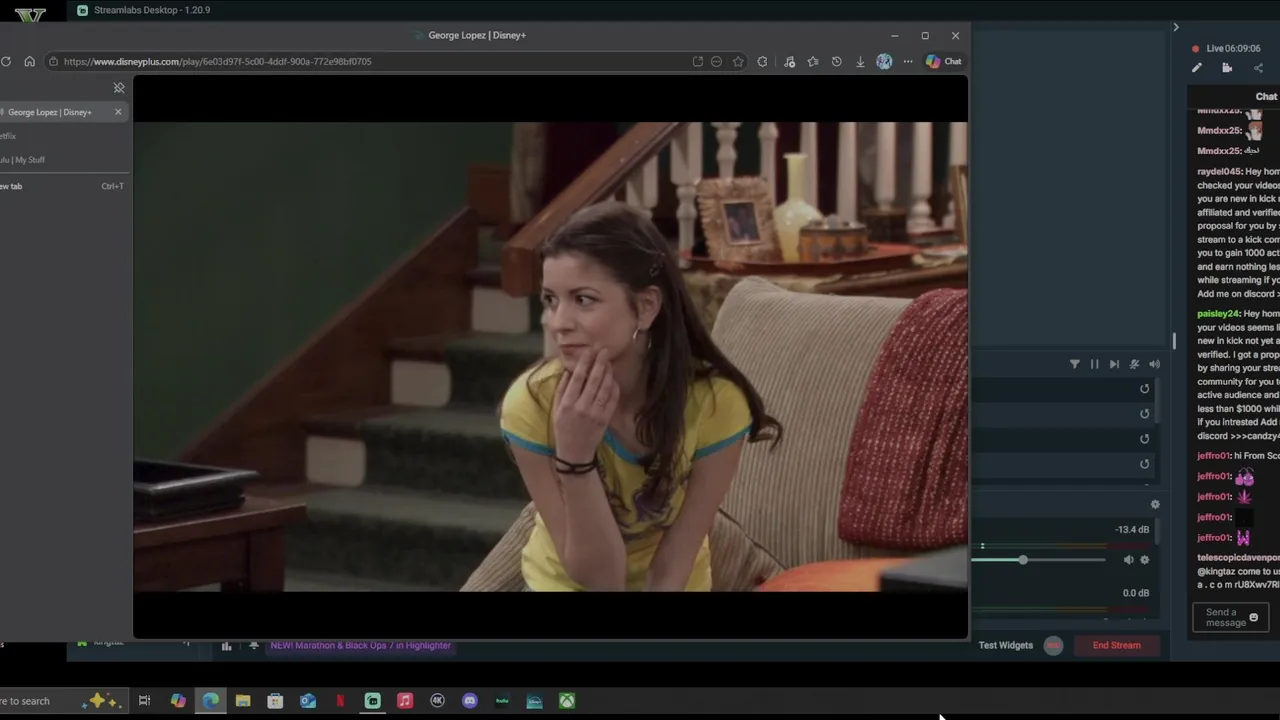Close the George Lopez | Disney+ tab

[118, 112]
